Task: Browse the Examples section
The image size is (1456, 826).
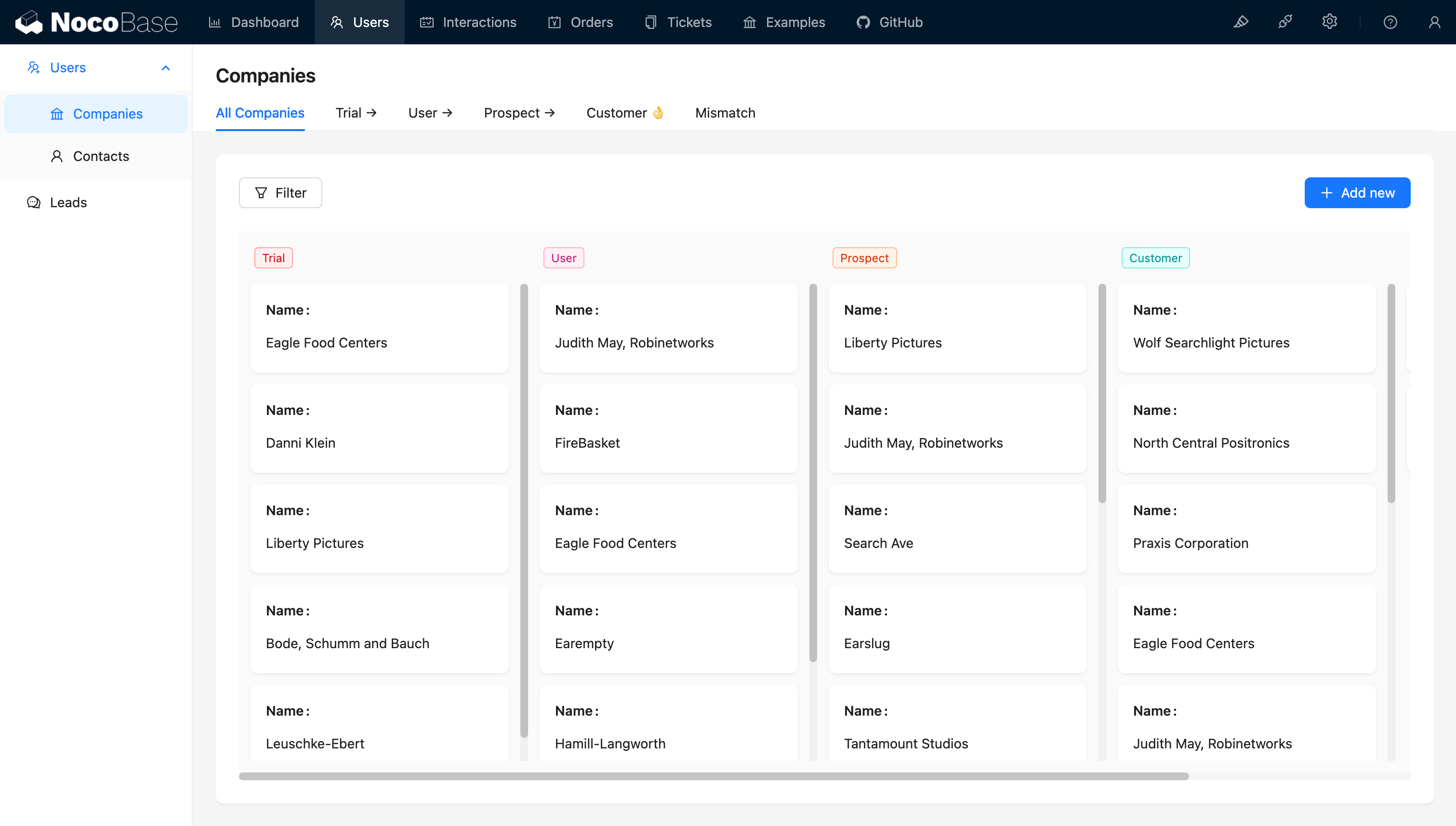Action: [795, 22]
